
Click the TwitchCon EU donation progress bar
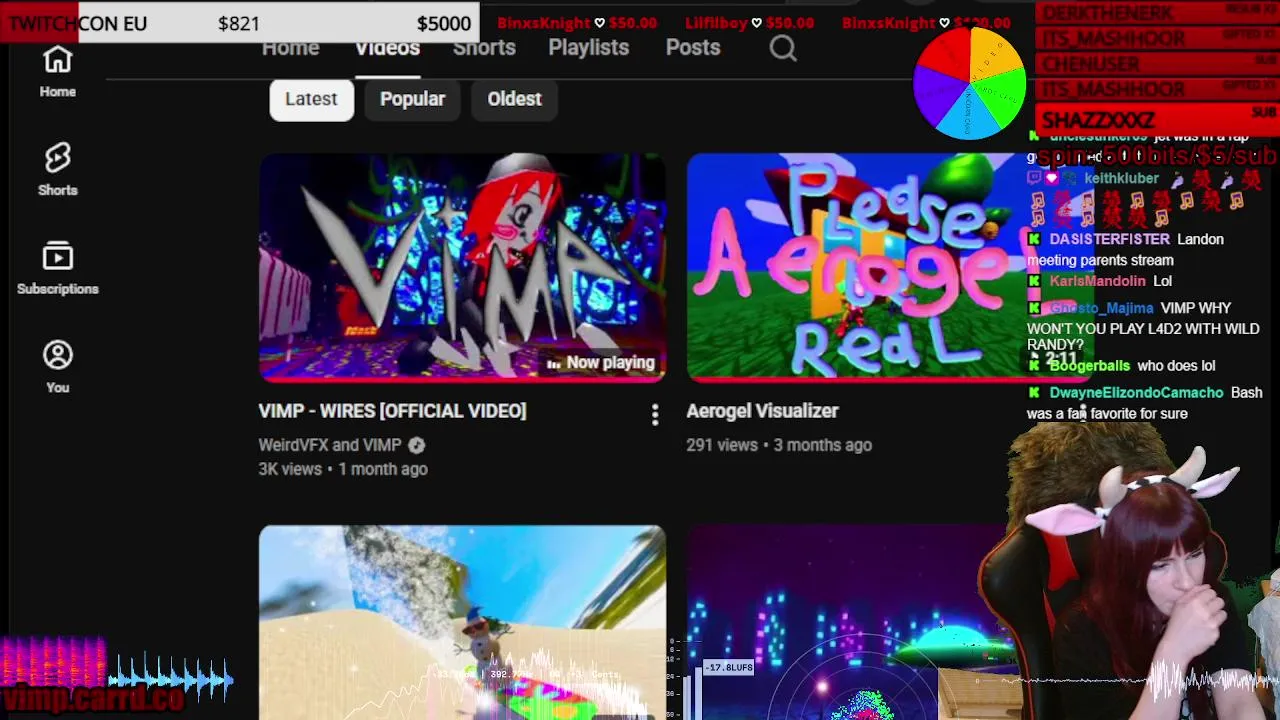point(240,23)
